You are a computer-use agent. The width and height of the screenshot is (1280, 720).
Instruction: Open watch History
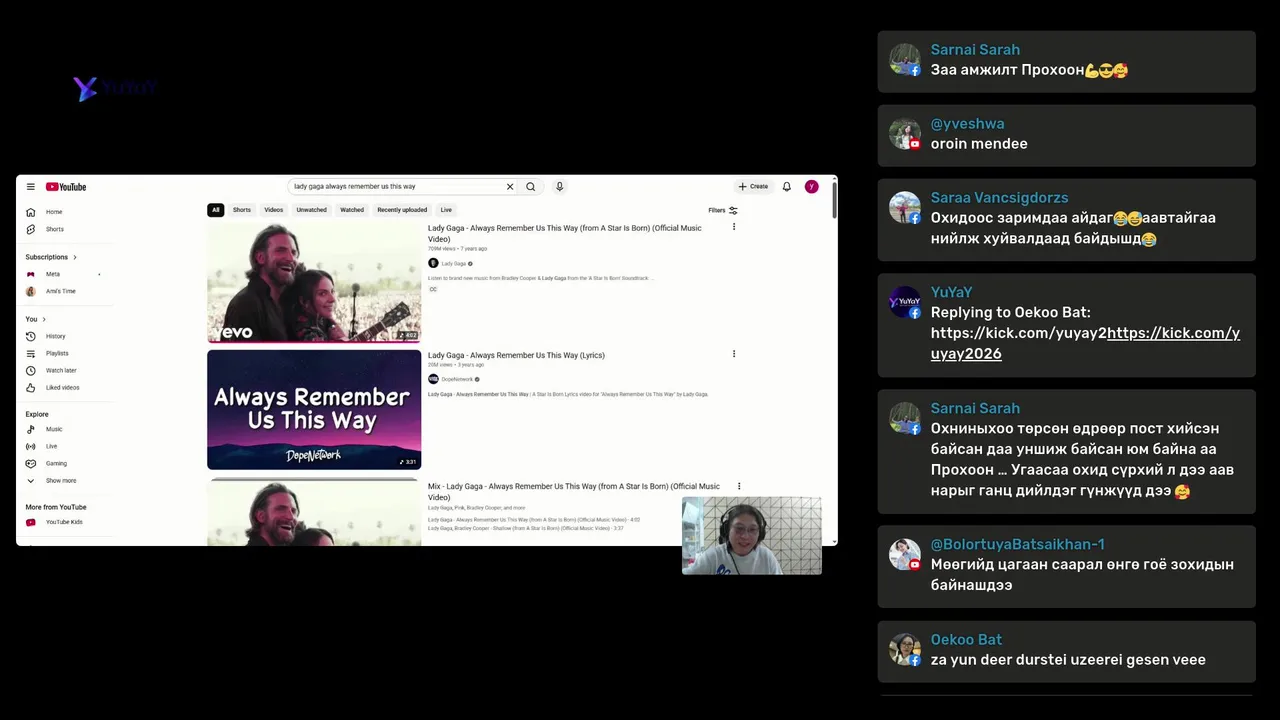55,336
